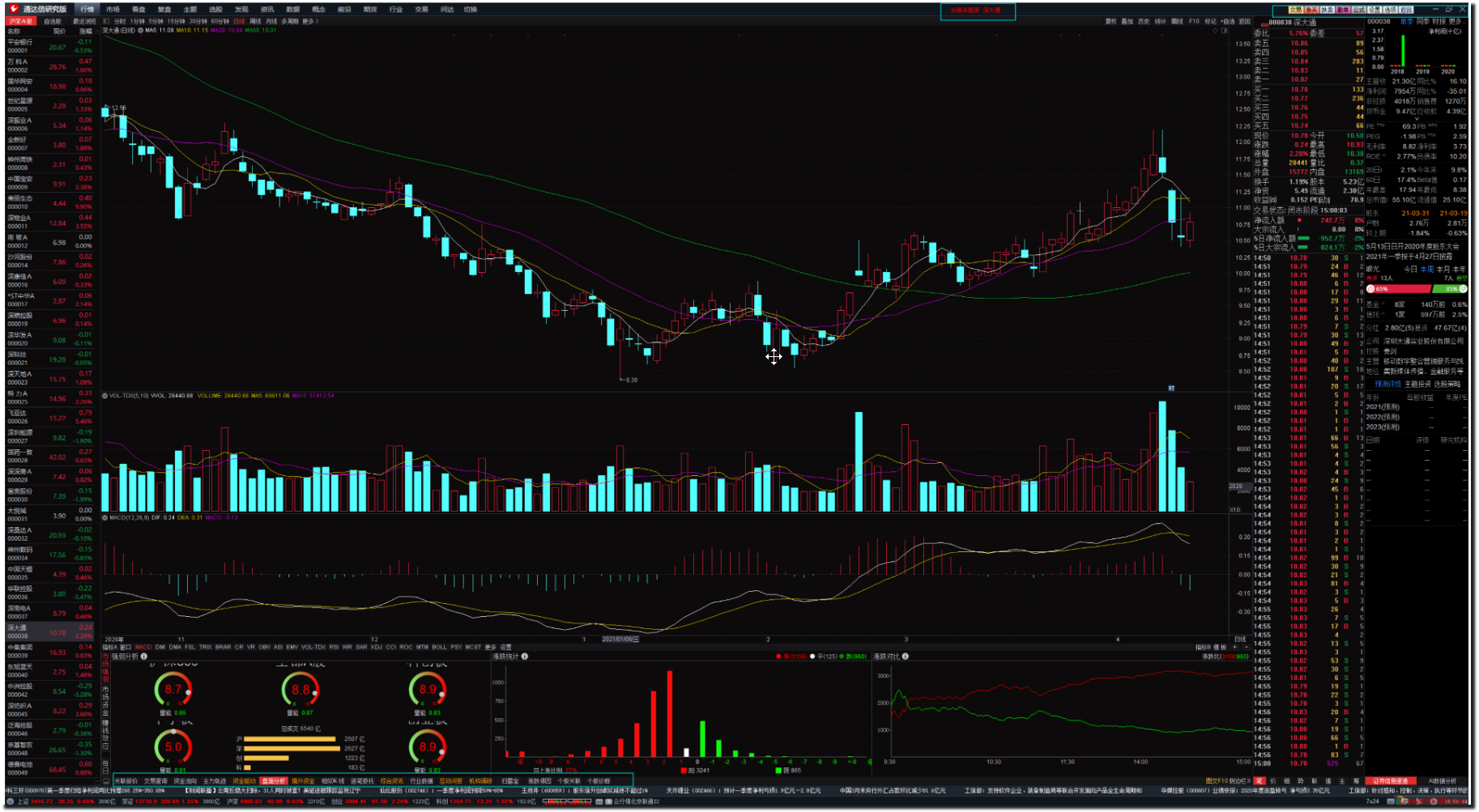Open 市场资金 vertical side tab

105,701
